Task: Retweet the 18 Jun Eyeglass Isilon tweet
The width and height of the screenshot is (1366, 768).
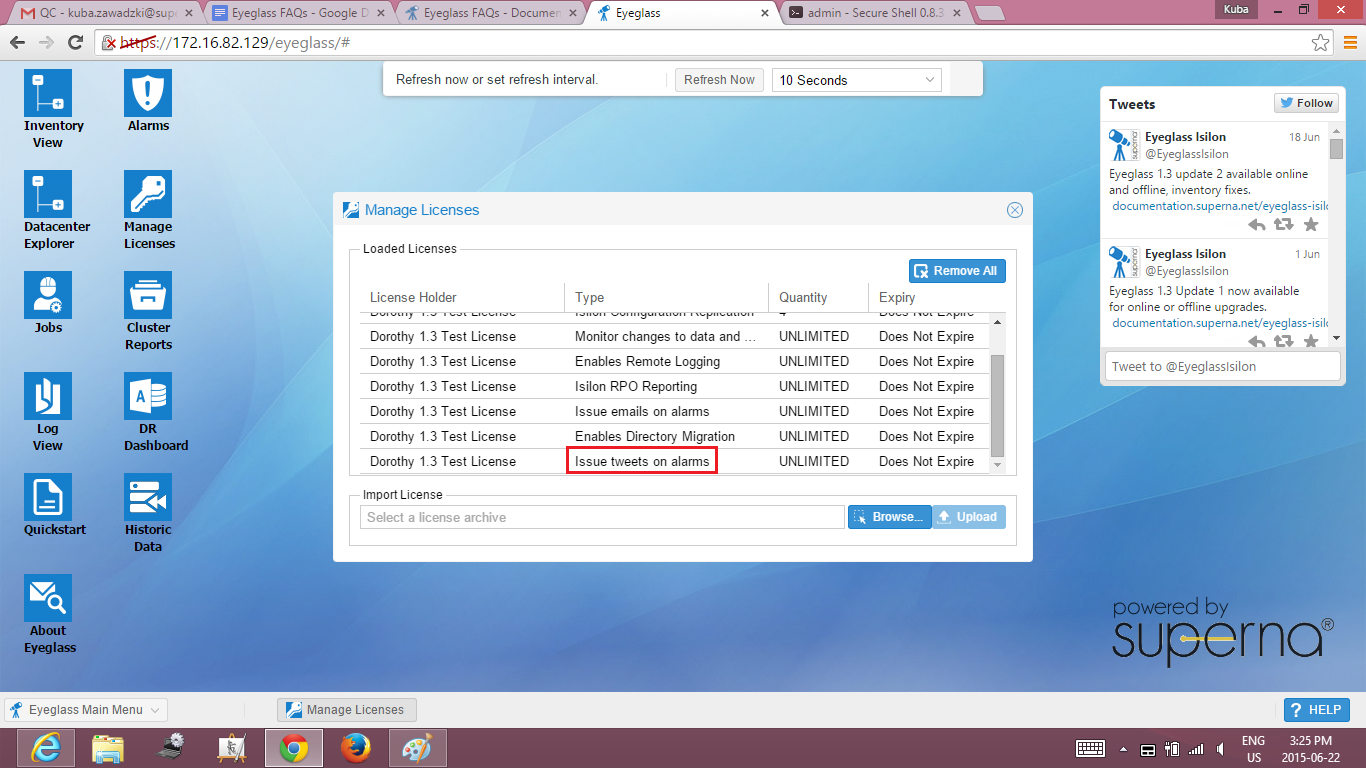Action: click(1284, 225)
